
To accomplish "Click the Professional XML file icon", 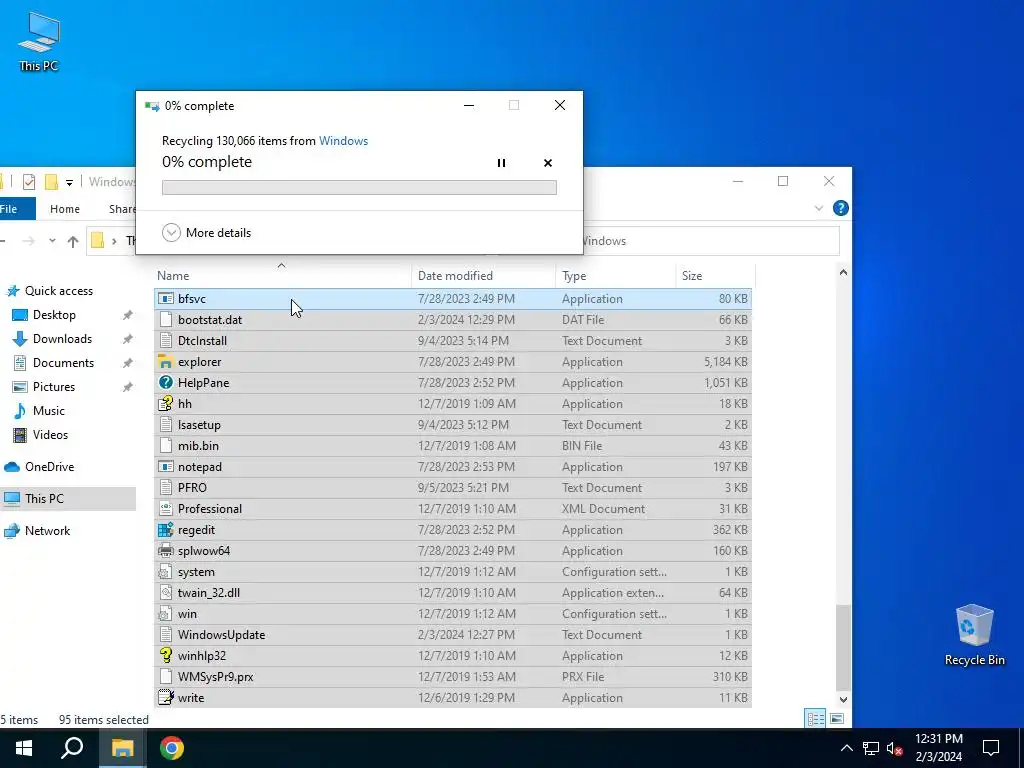I will (x=166, y=509).
